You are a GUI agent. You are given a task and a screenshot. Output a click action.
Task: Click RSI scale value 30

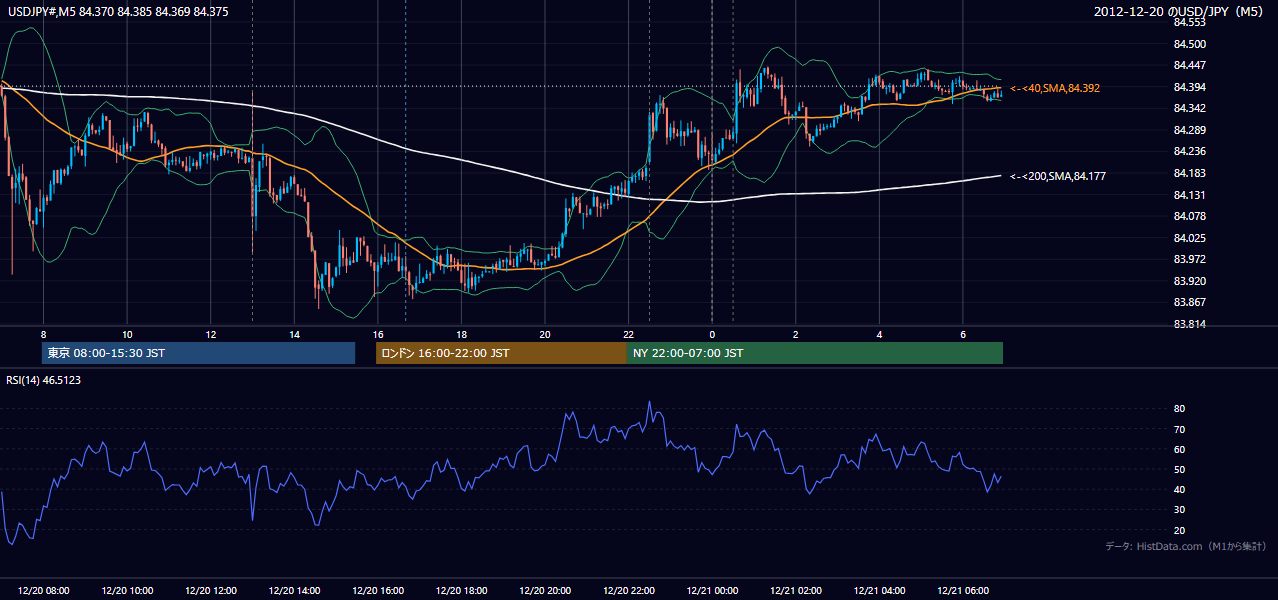tap(1179, 510)
